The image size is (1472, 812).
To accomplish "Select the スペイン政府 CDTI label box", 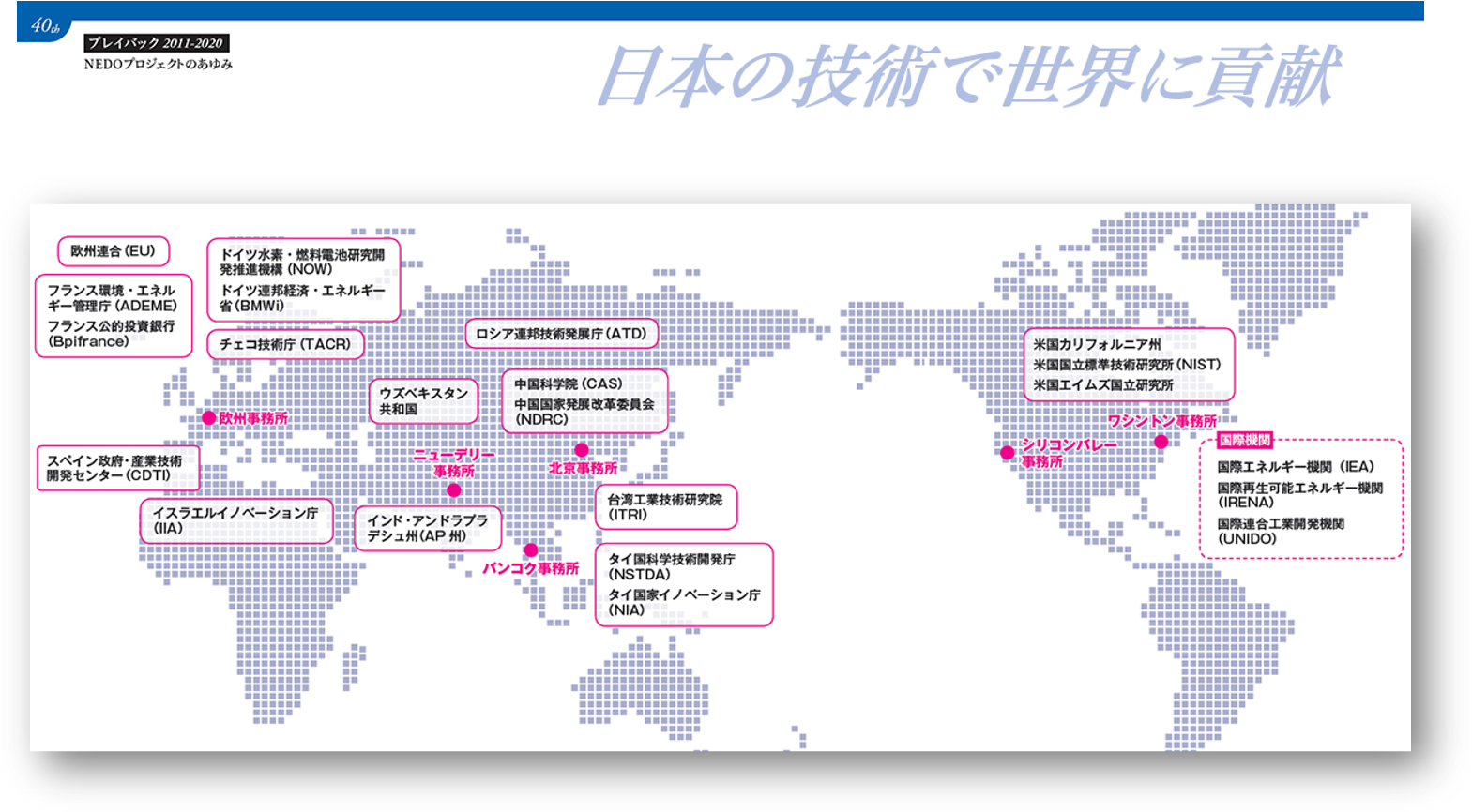I will (117, 468).
